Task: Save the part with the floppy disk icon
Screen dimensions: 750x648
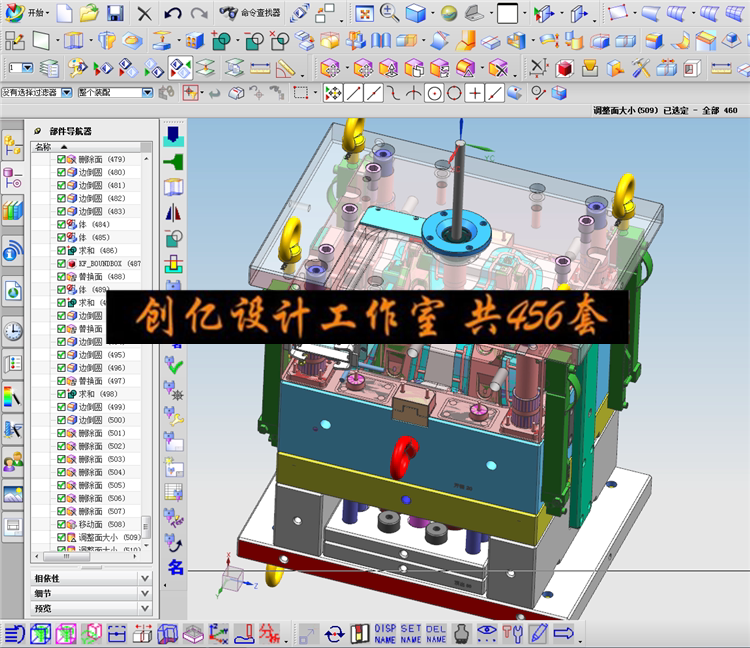Action: (x=115, y=13)
